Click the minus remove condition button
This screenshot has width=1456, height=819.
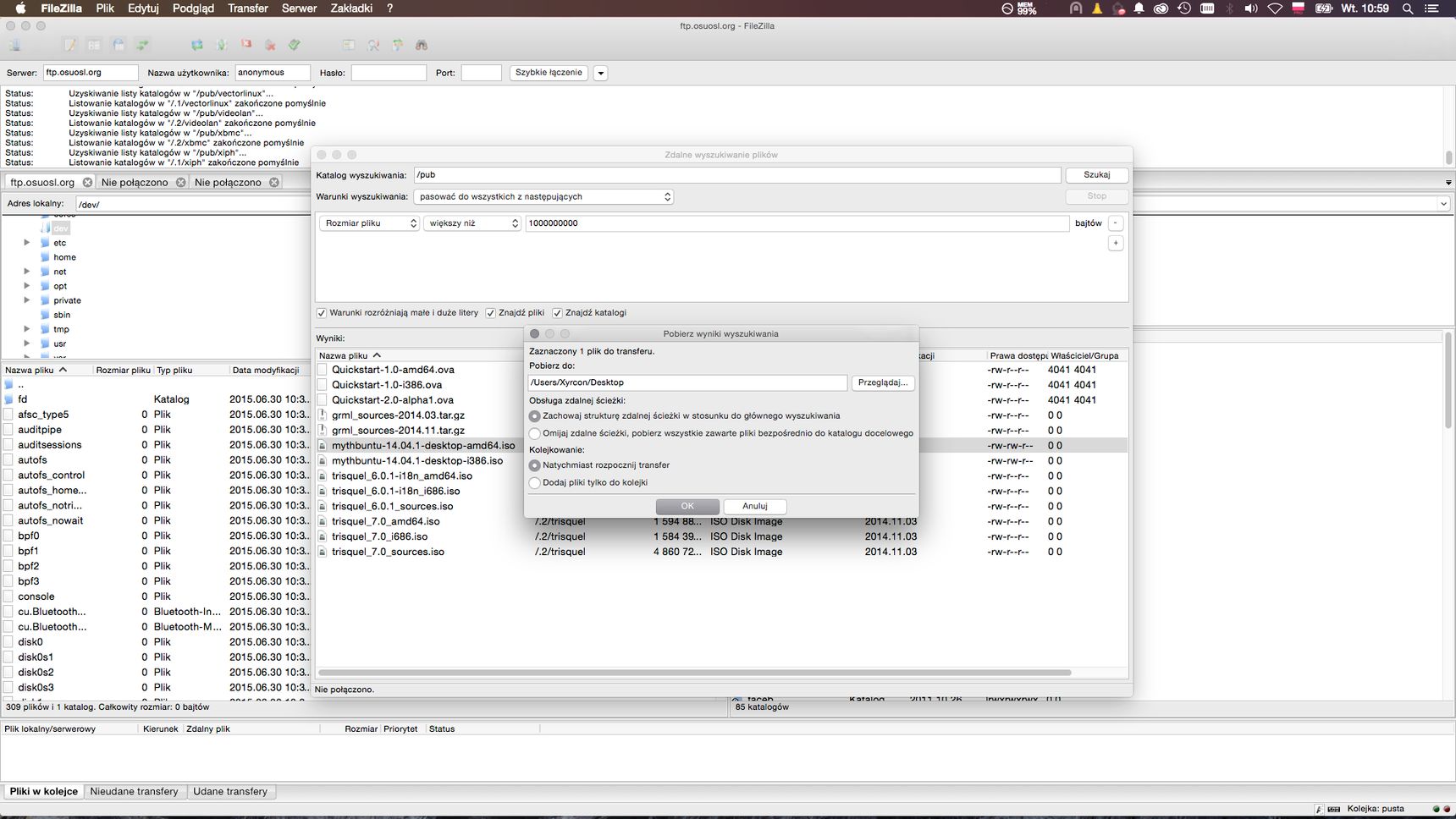tap(1116, 223)
